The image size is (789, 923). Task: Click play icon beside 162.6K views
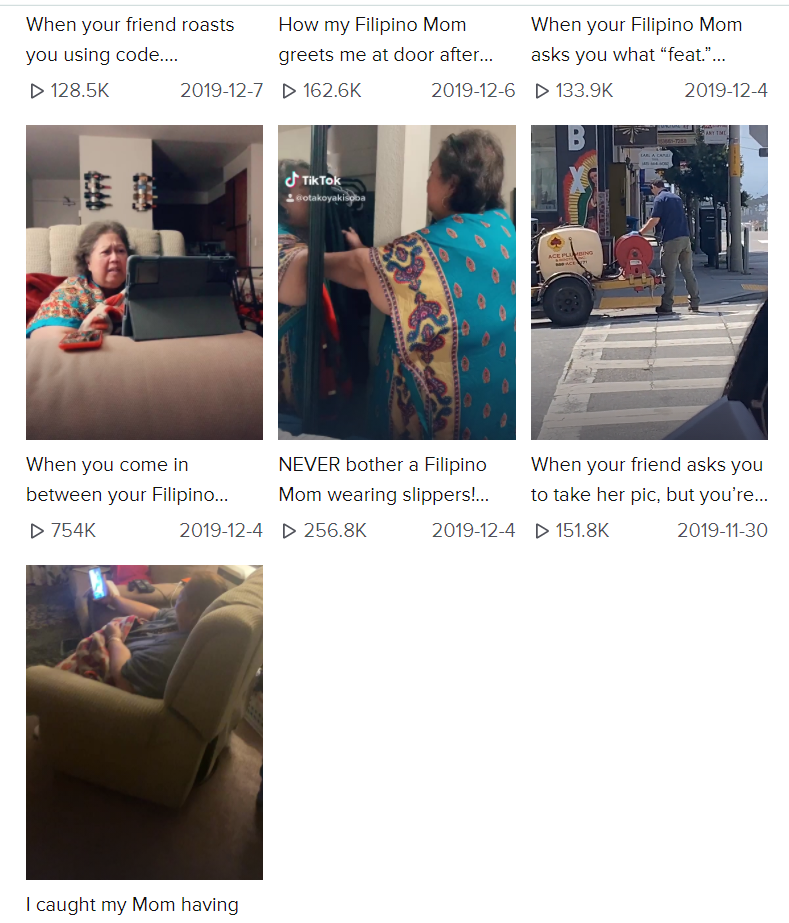289,91
